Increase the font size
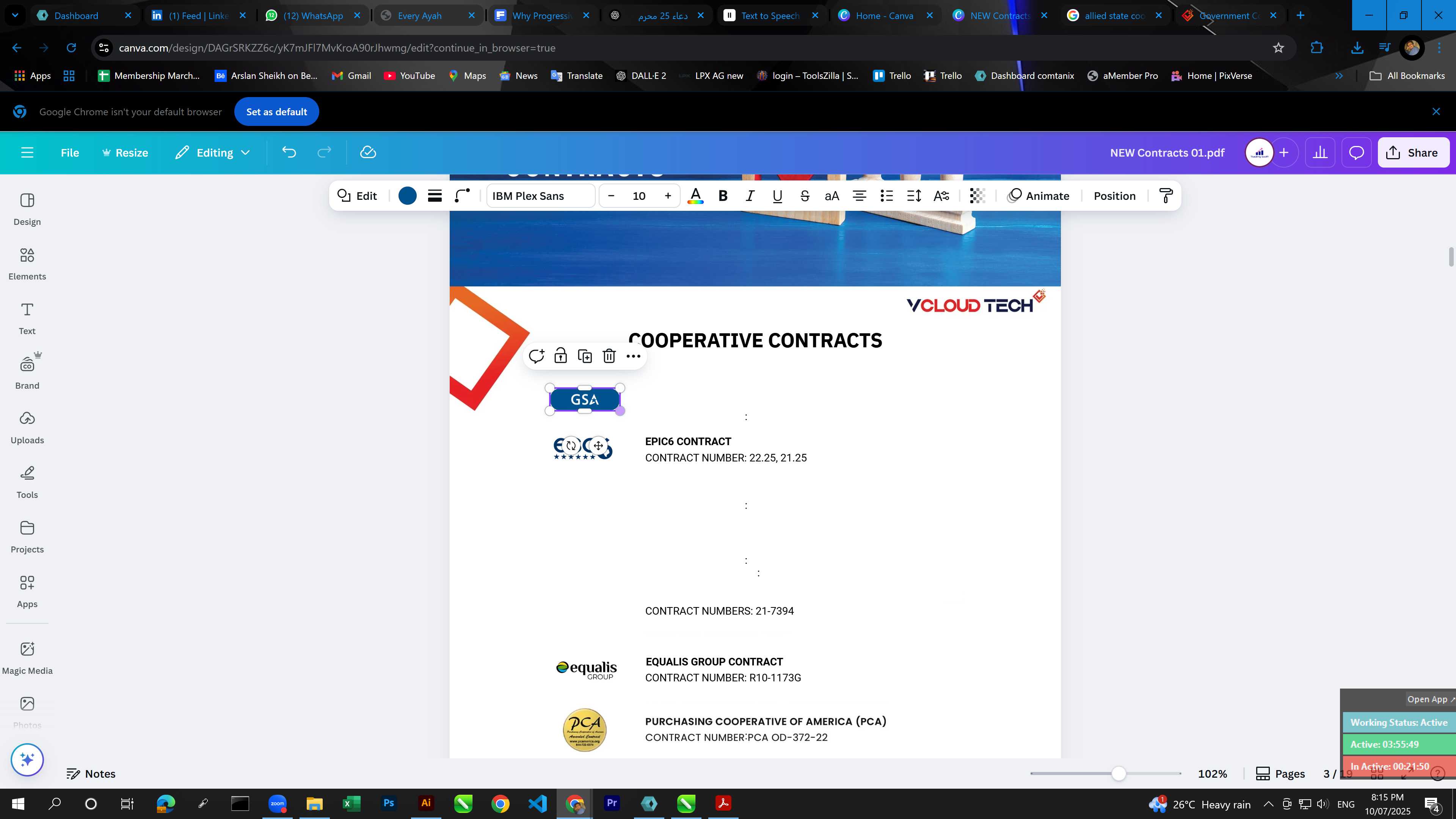The width and height of the screenshot is (1456, 819). [x=667, y=196]
